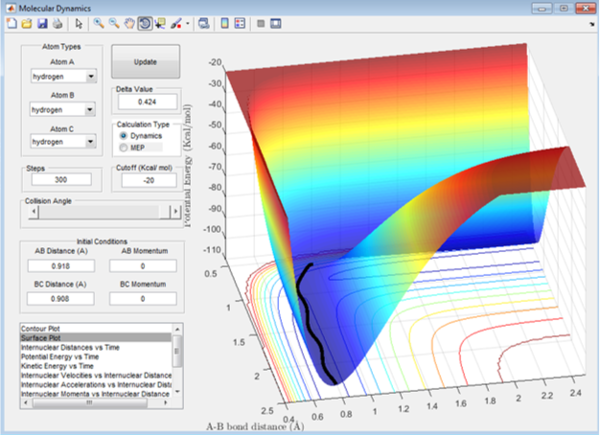Toggle the Rotate 3D tool
This screenshot has width=600, height=435.
(x=144, y=22)
